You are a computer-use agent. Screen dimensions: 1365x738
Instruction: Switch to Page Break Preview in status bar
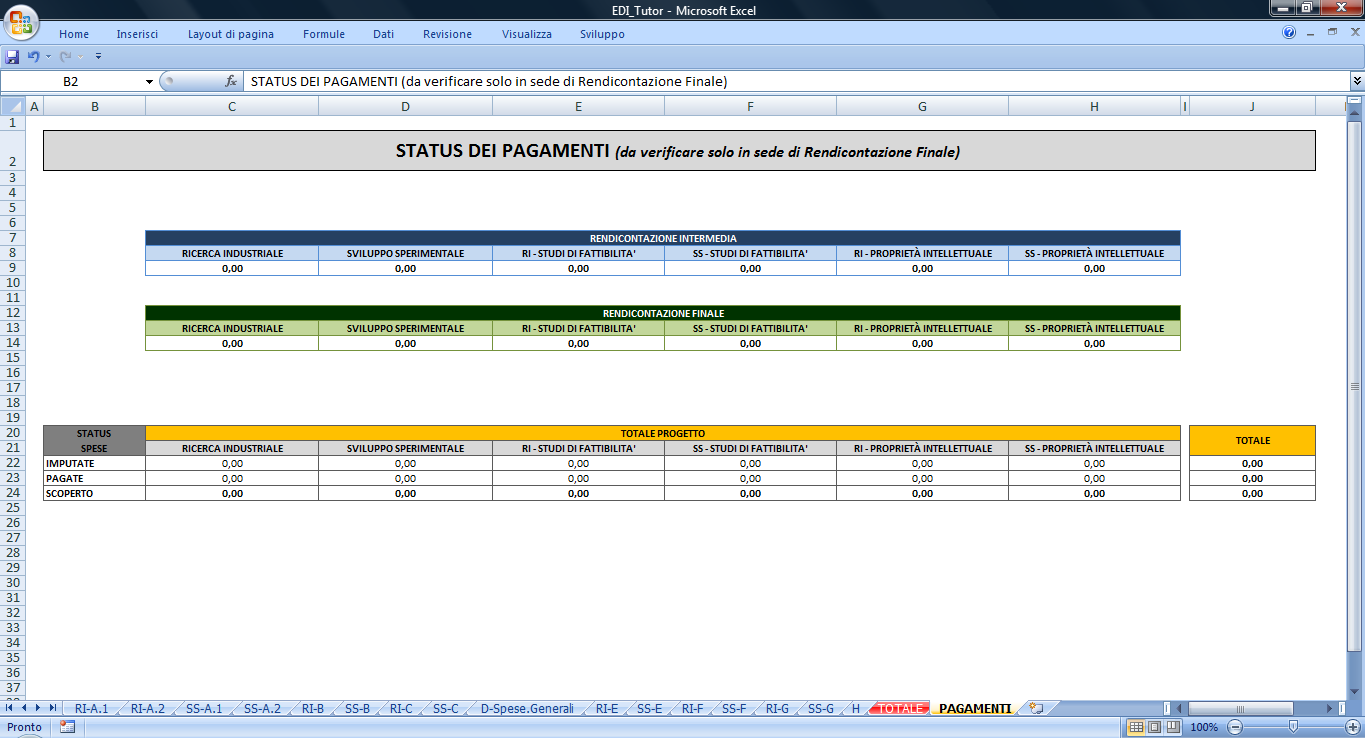tap(1174, 727)
